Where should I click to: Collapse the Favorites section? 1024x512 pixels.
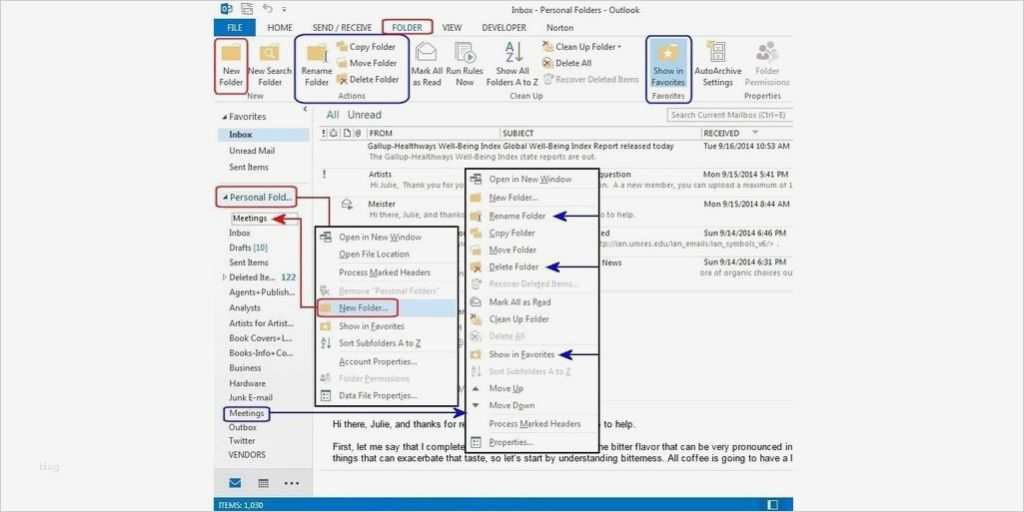click(x=225, y=118)
